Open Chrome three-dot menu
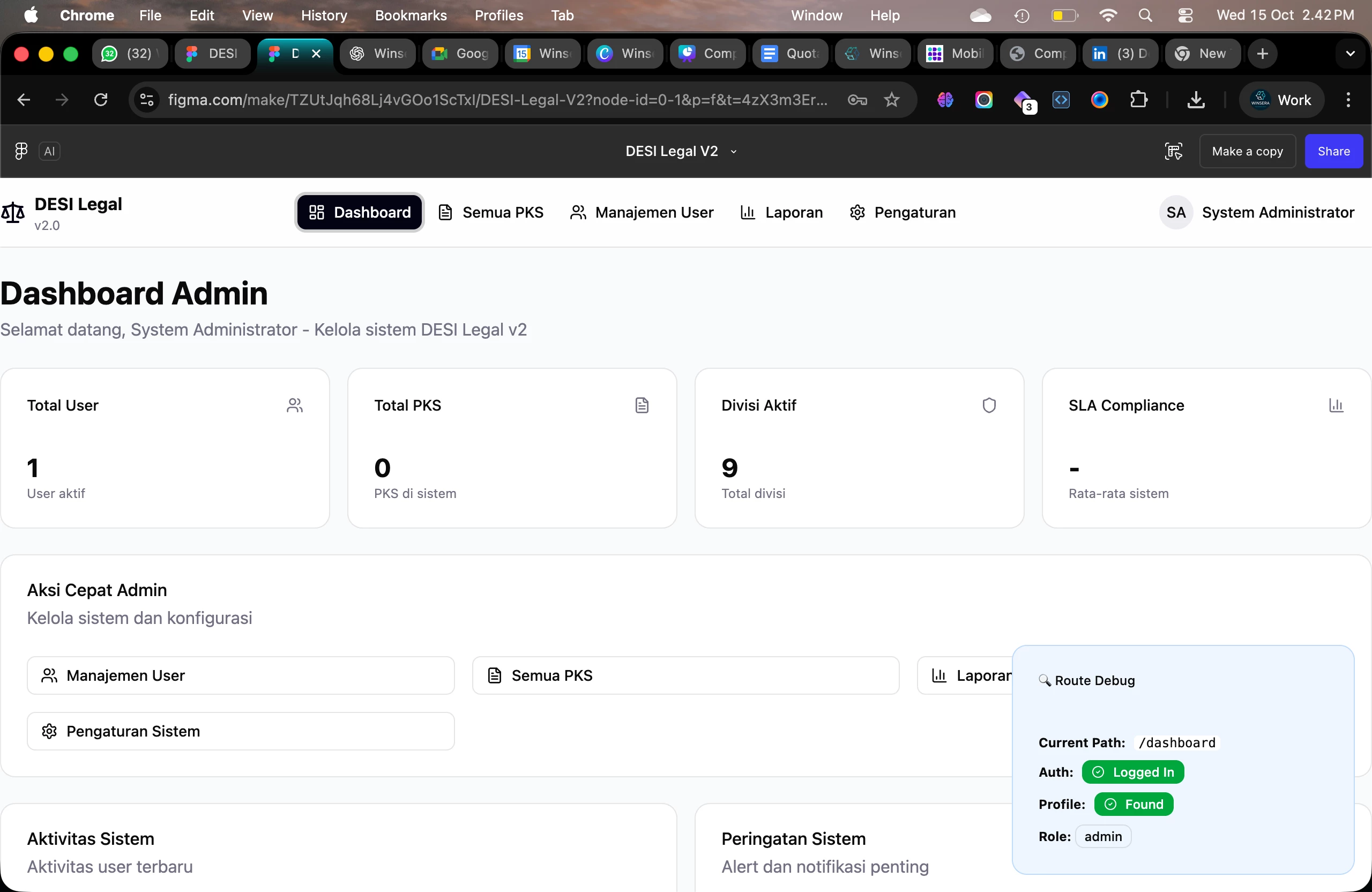1372x892 pixels. click(x=1348, y=100)
